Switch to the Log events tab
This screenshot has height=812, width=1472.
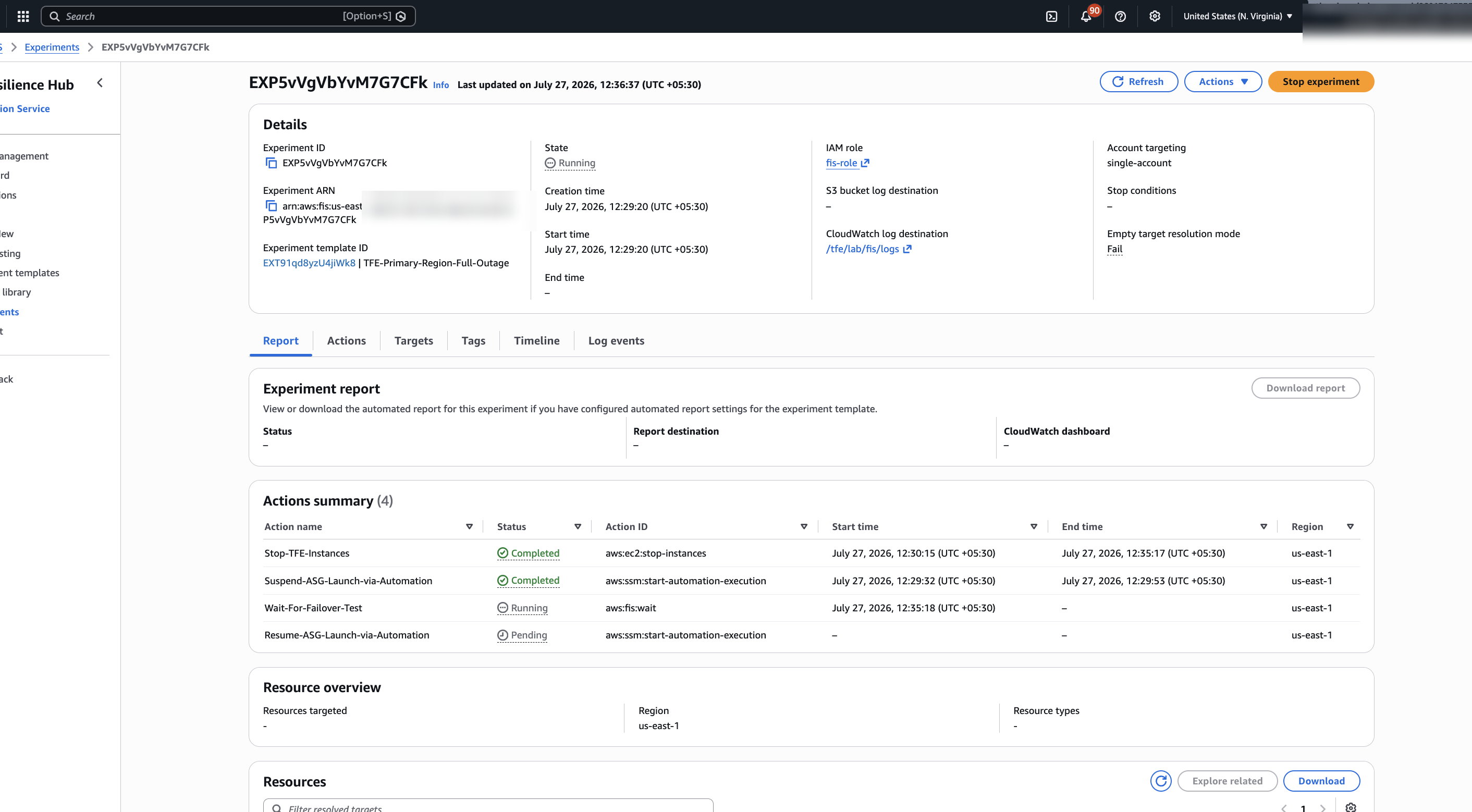(616, 340)
